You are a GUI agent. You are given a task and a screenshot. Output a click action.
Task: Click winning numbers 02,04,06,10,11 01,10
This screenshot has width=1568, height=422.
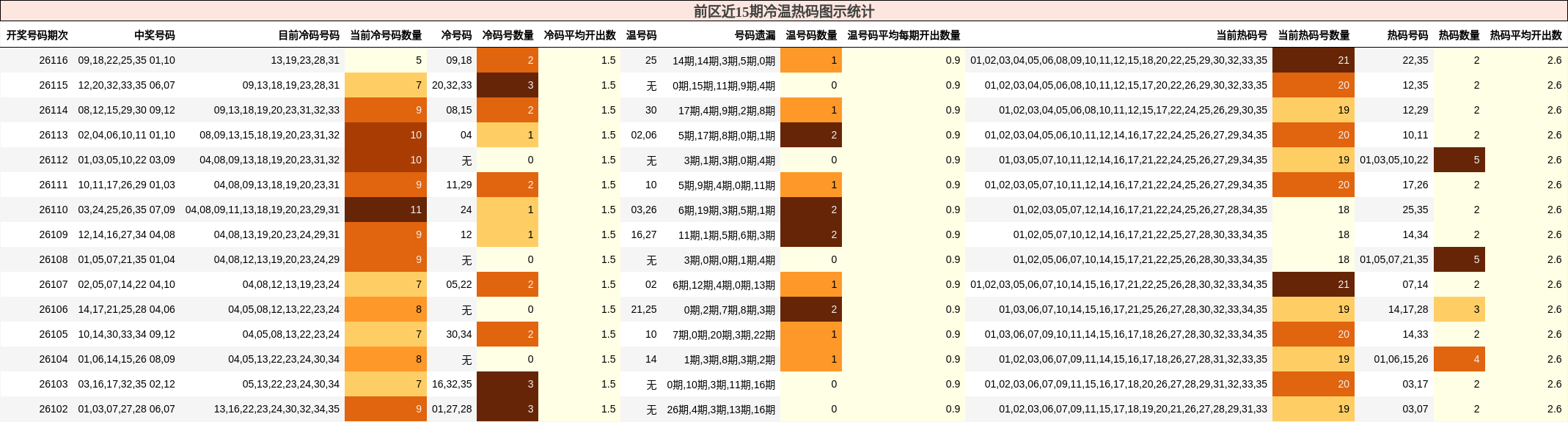click(127, 135)
